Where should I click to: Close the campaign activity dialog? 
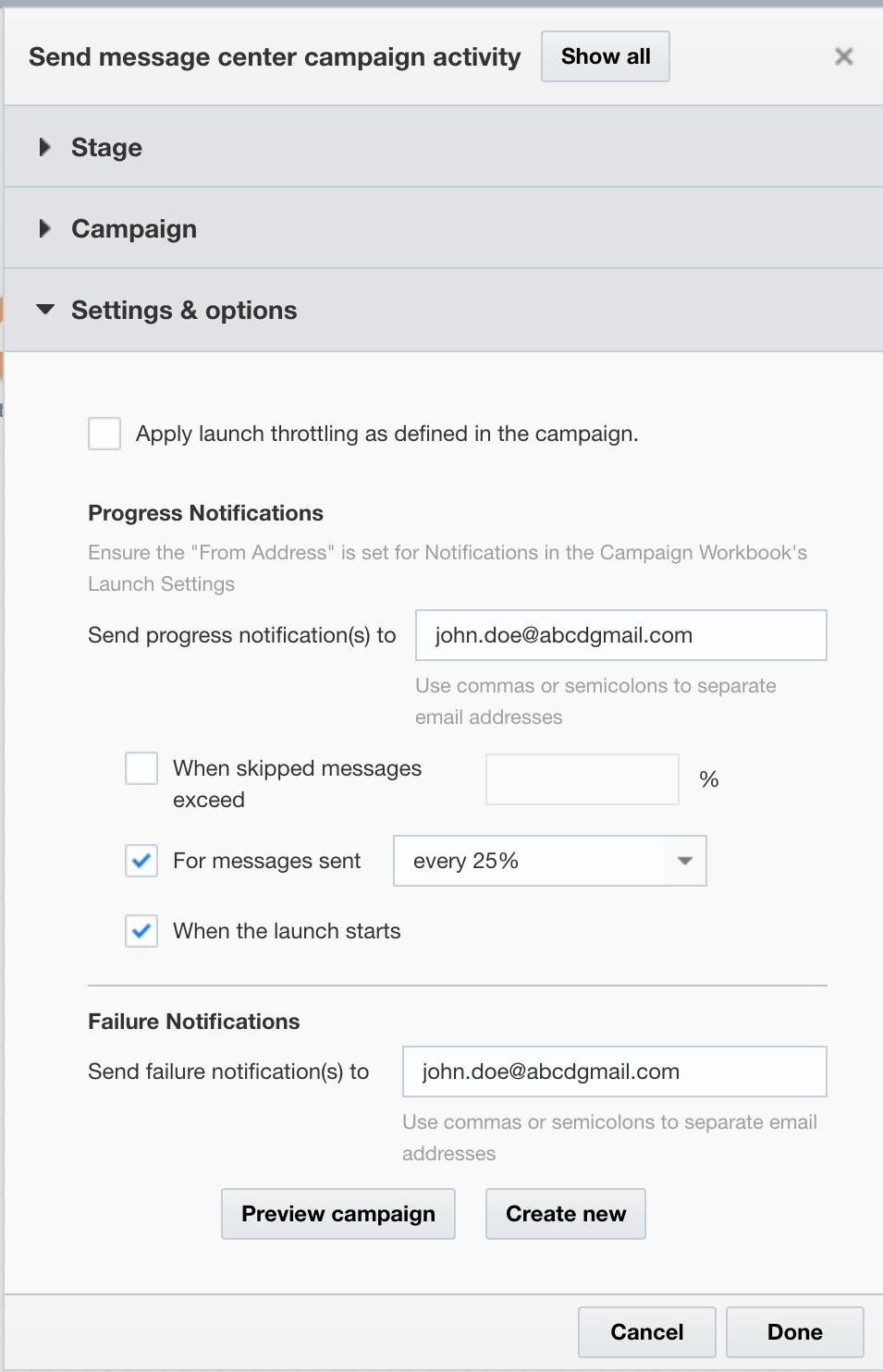tap(843, 56)
